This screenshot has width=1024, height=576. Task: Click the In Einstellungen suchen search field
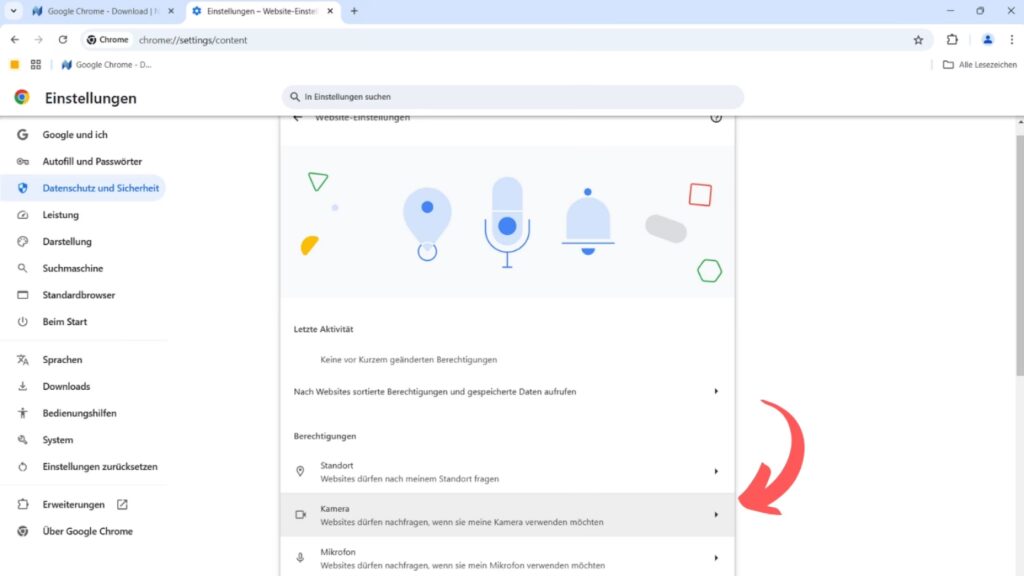pyautogui.click(x=512, y=97)
